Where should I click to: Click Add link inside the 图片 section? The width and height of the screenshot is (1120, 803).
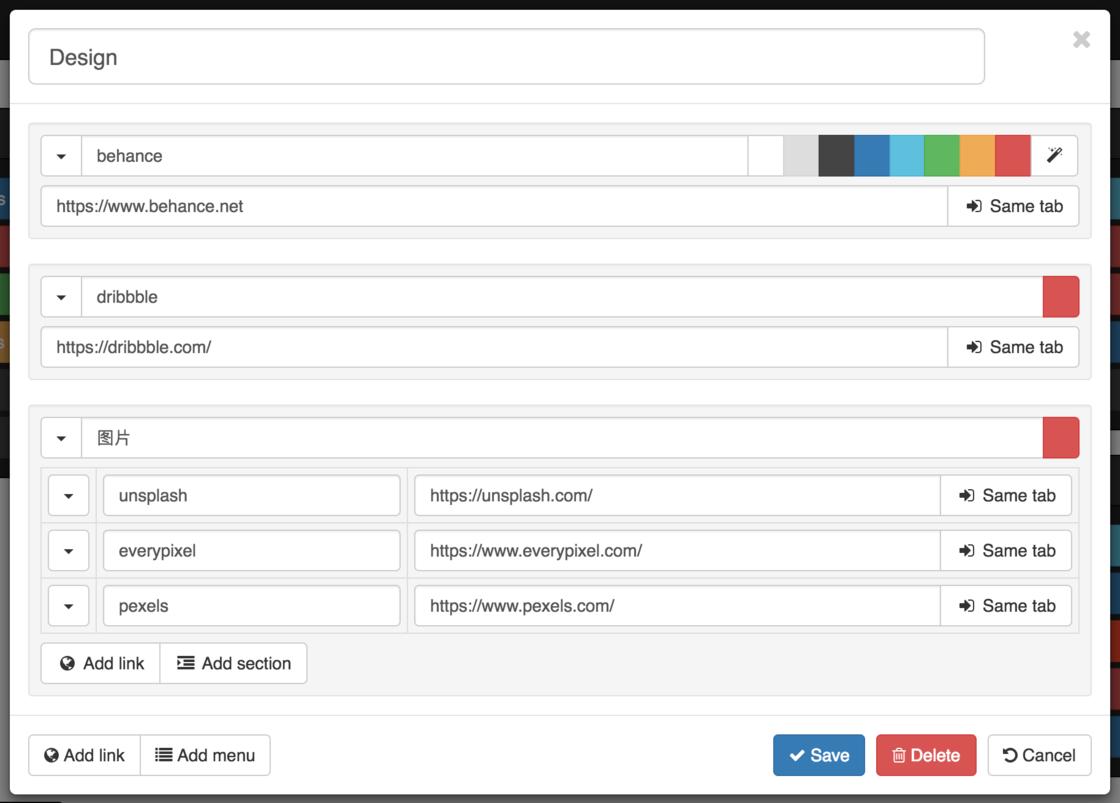pos(101,664)
